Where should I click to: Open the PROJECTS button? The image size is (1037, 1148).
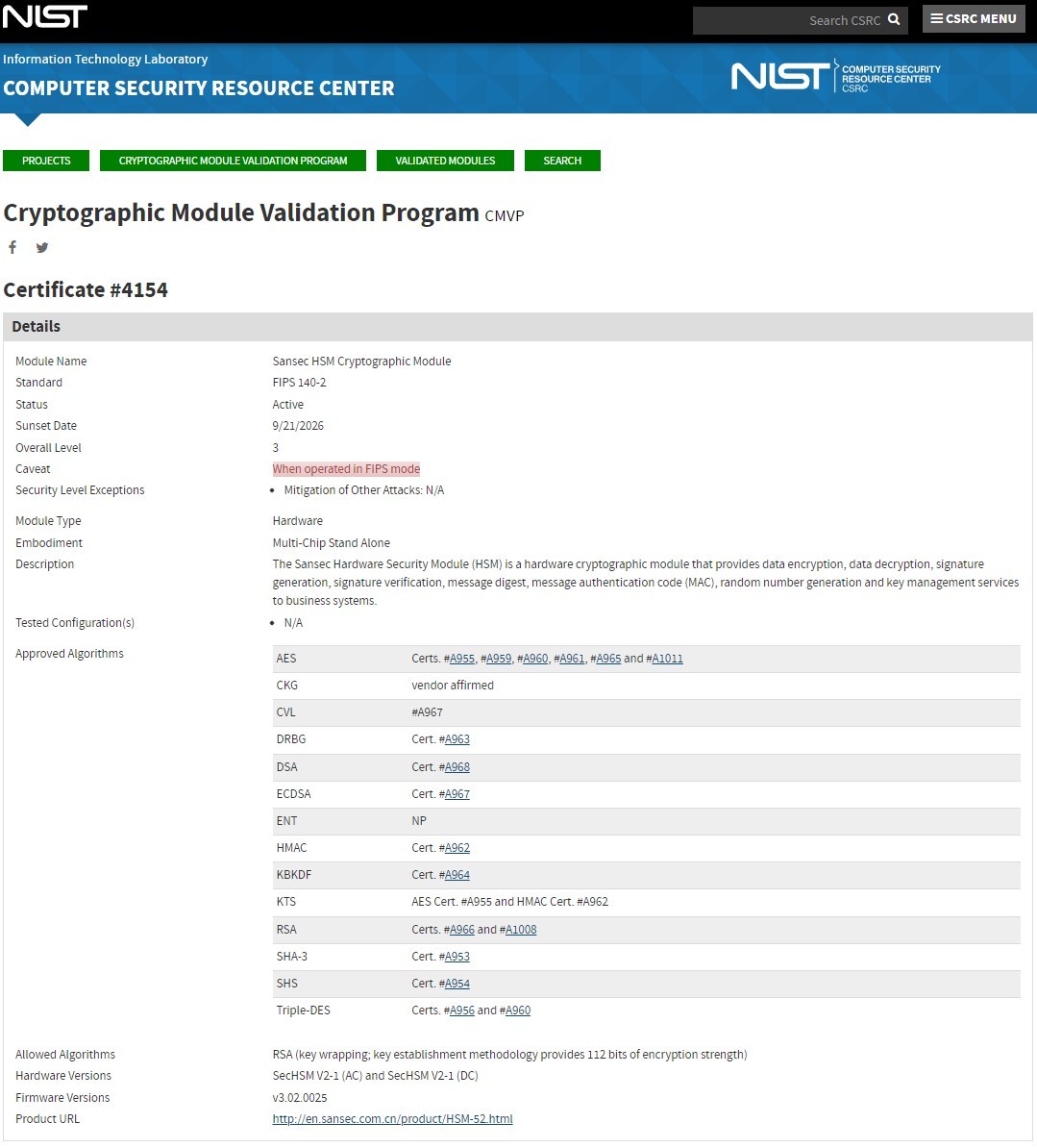pos(46,161)
